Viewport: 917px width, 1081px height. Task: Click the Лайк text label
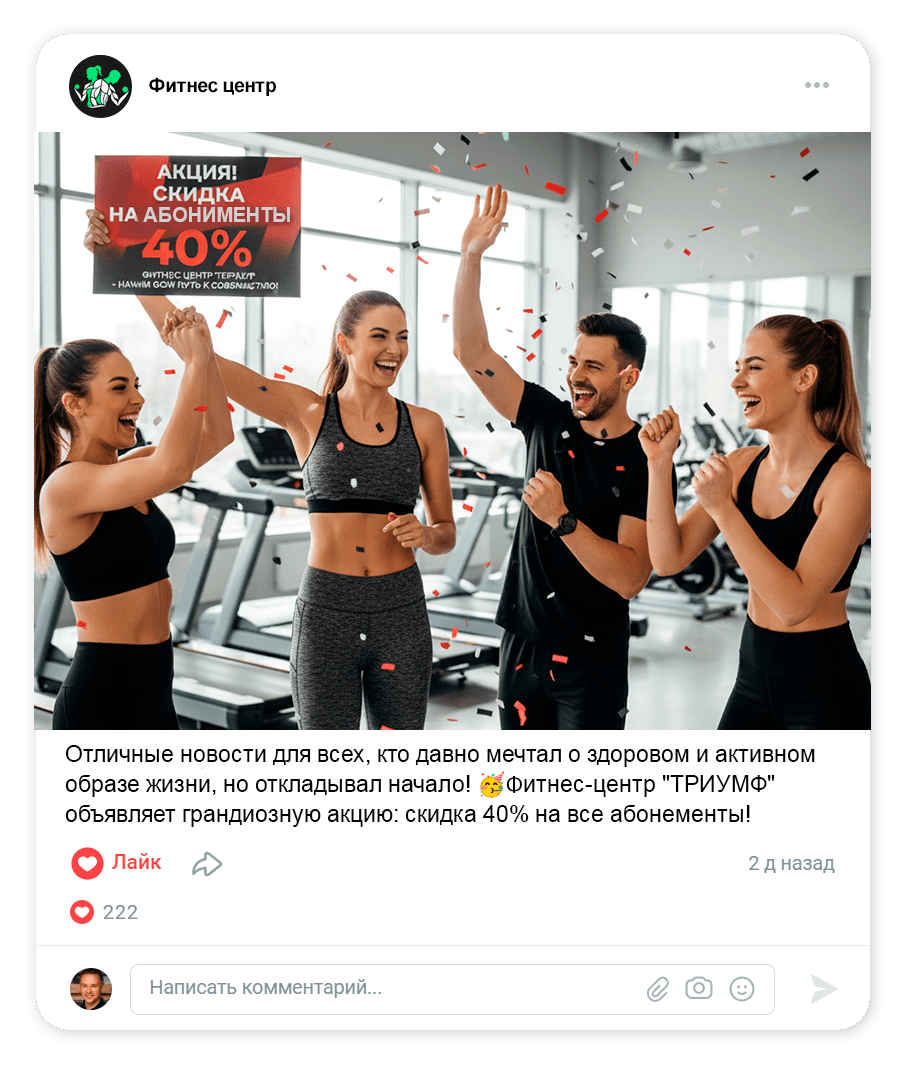pyautogui.click(x=137, y=862)
